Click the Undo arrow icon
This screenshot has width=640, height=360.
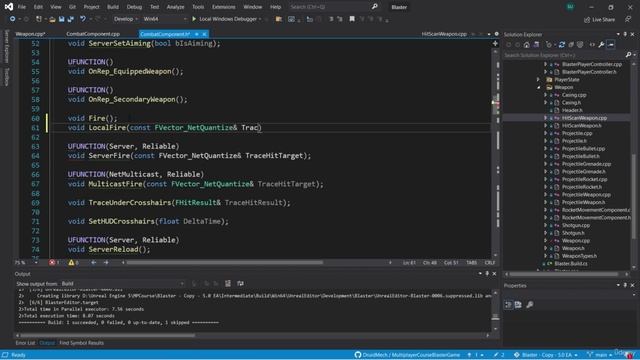pos(83,19)
